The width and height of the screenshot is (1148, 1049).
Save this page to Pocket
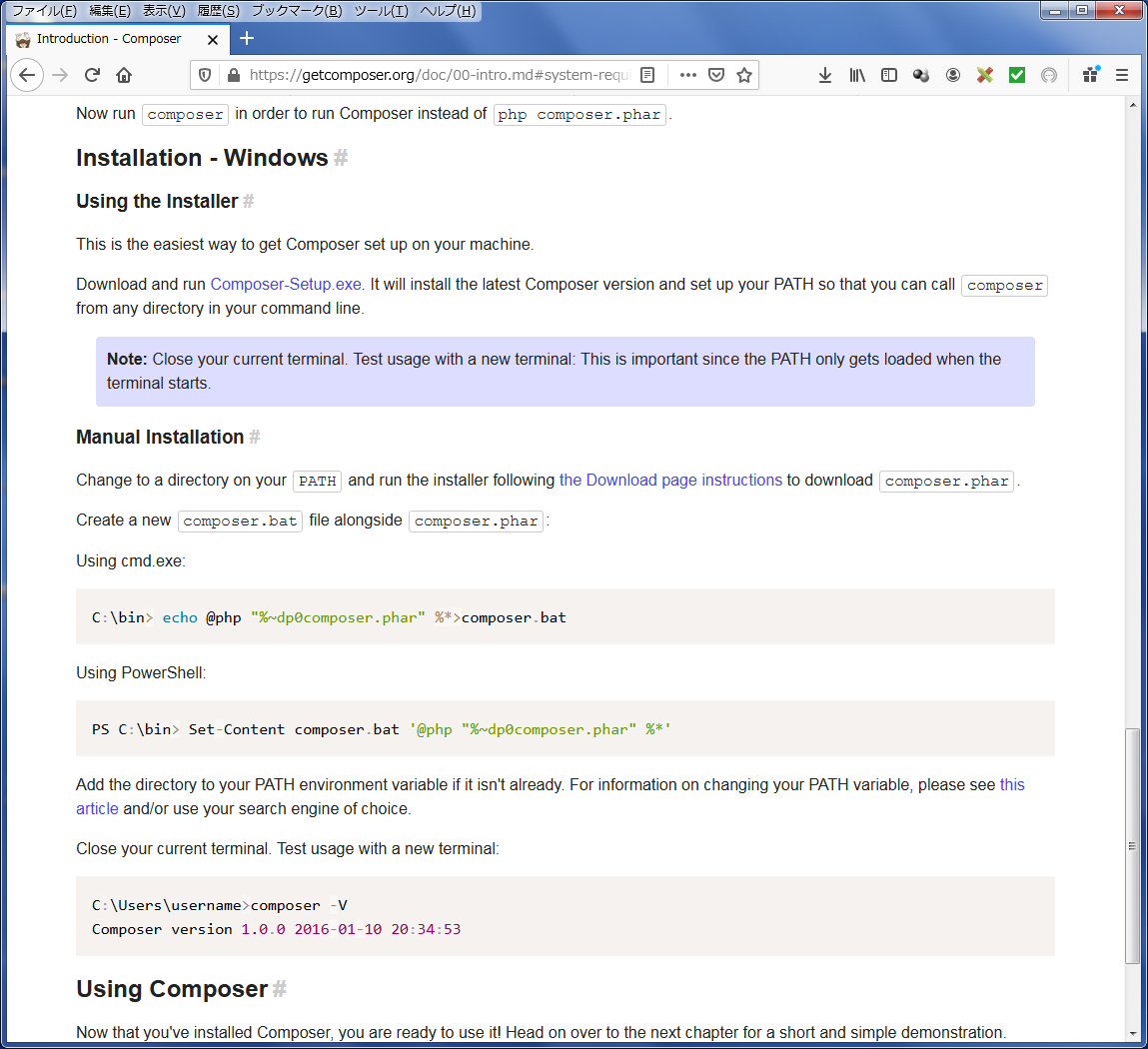click(x=716, y=75)
